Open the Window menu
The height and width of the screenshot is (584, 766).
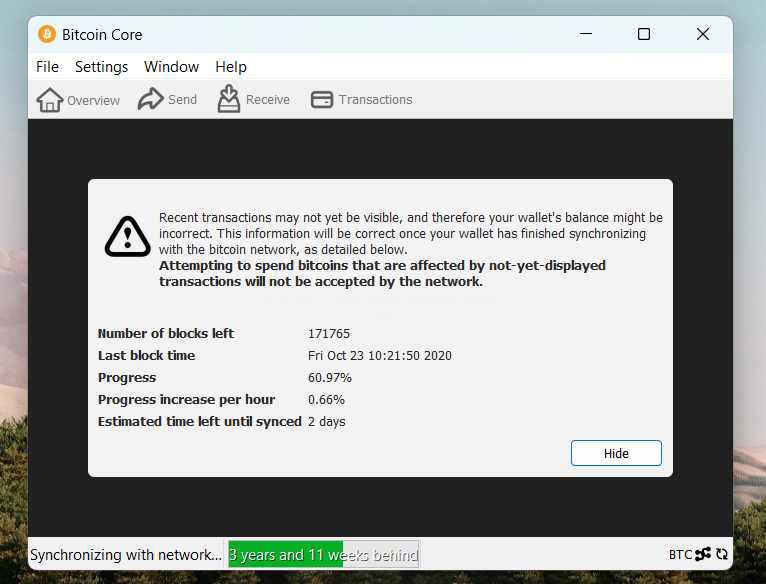[x=171, y=66]
